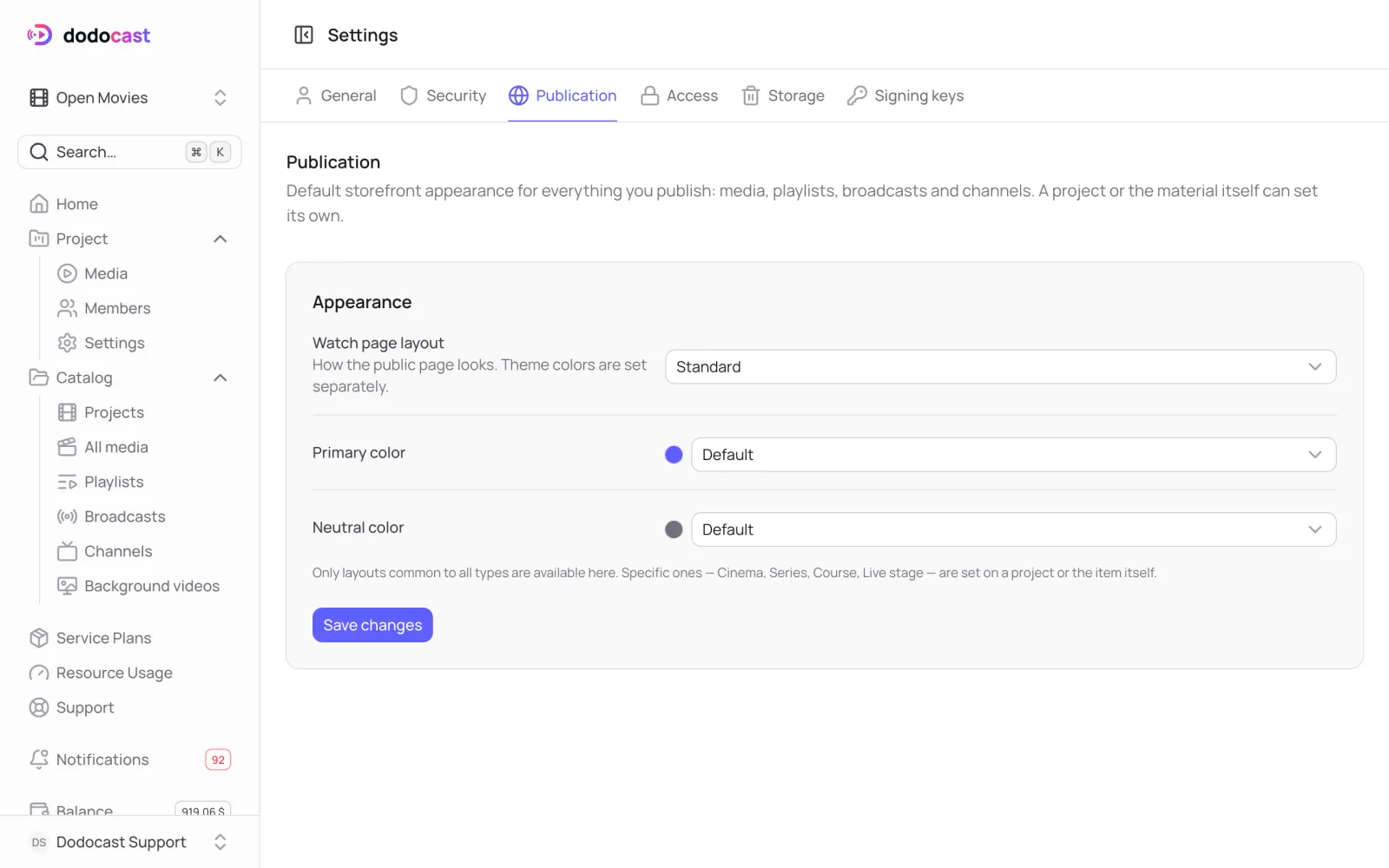
Task: Click the Playlists list icon
Action: coord(67,482)
